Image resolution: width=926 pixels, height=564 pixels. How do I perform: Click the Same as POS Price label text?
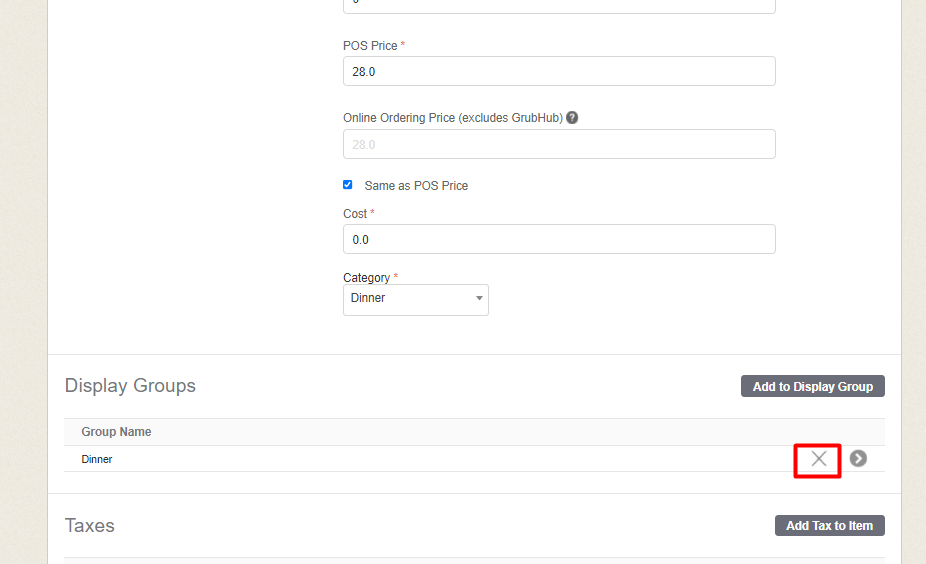[416, 186]
